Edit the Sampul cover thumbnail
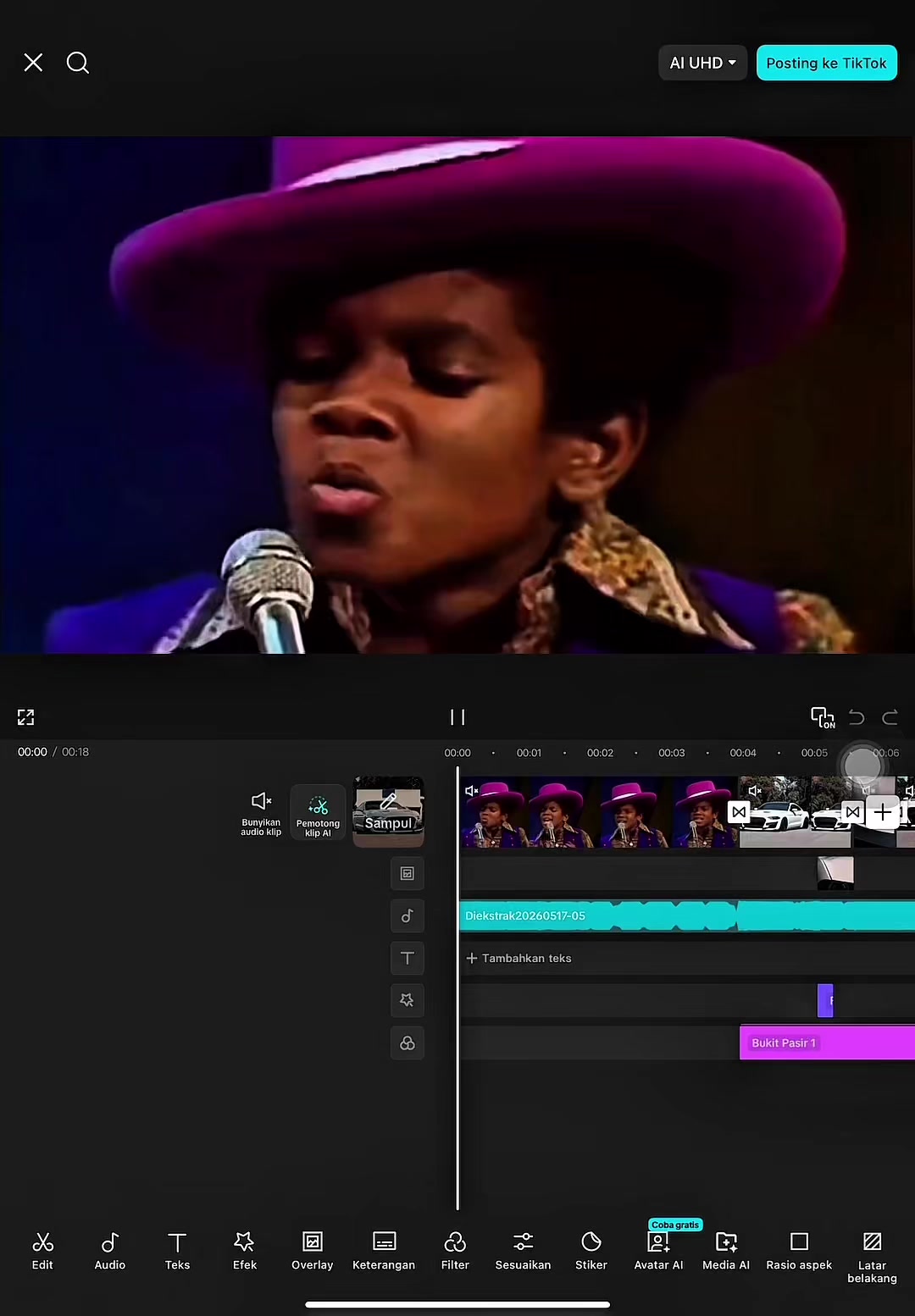The width and height of the screenshot is (915, 1316). (388, 811)
